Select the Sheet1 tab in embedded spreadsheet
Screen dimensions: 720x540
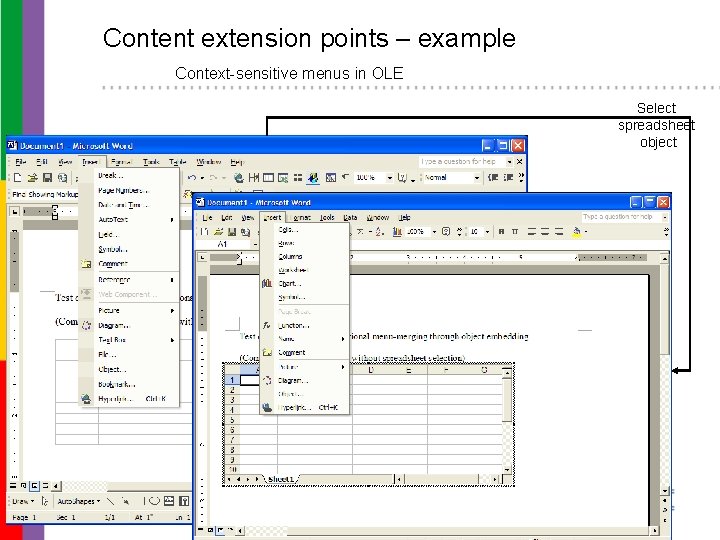click(x=281, y=479)
